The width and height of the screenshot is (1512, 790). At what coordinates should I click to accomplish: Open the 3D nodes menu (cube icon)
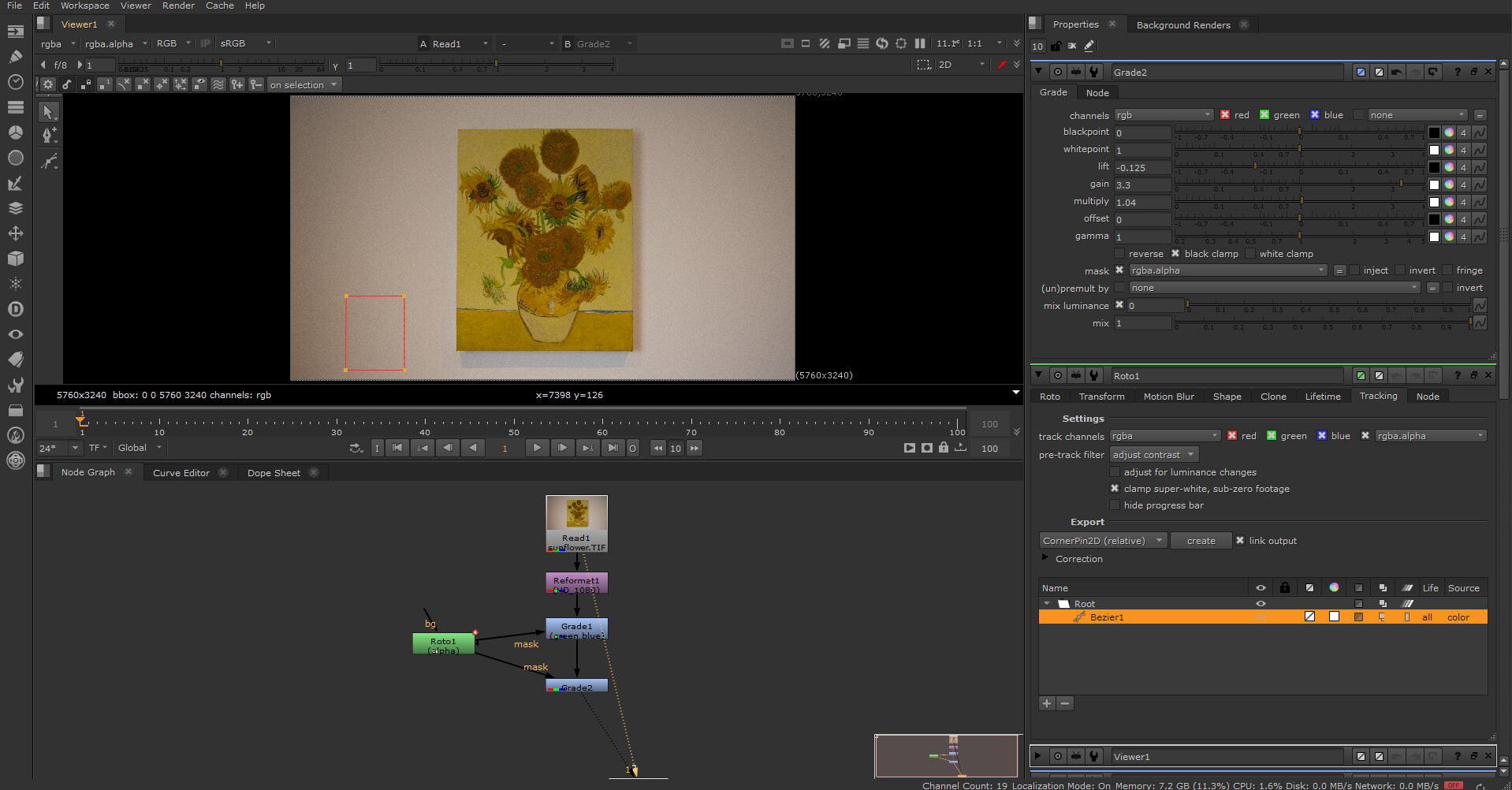(x=16, y=259)
